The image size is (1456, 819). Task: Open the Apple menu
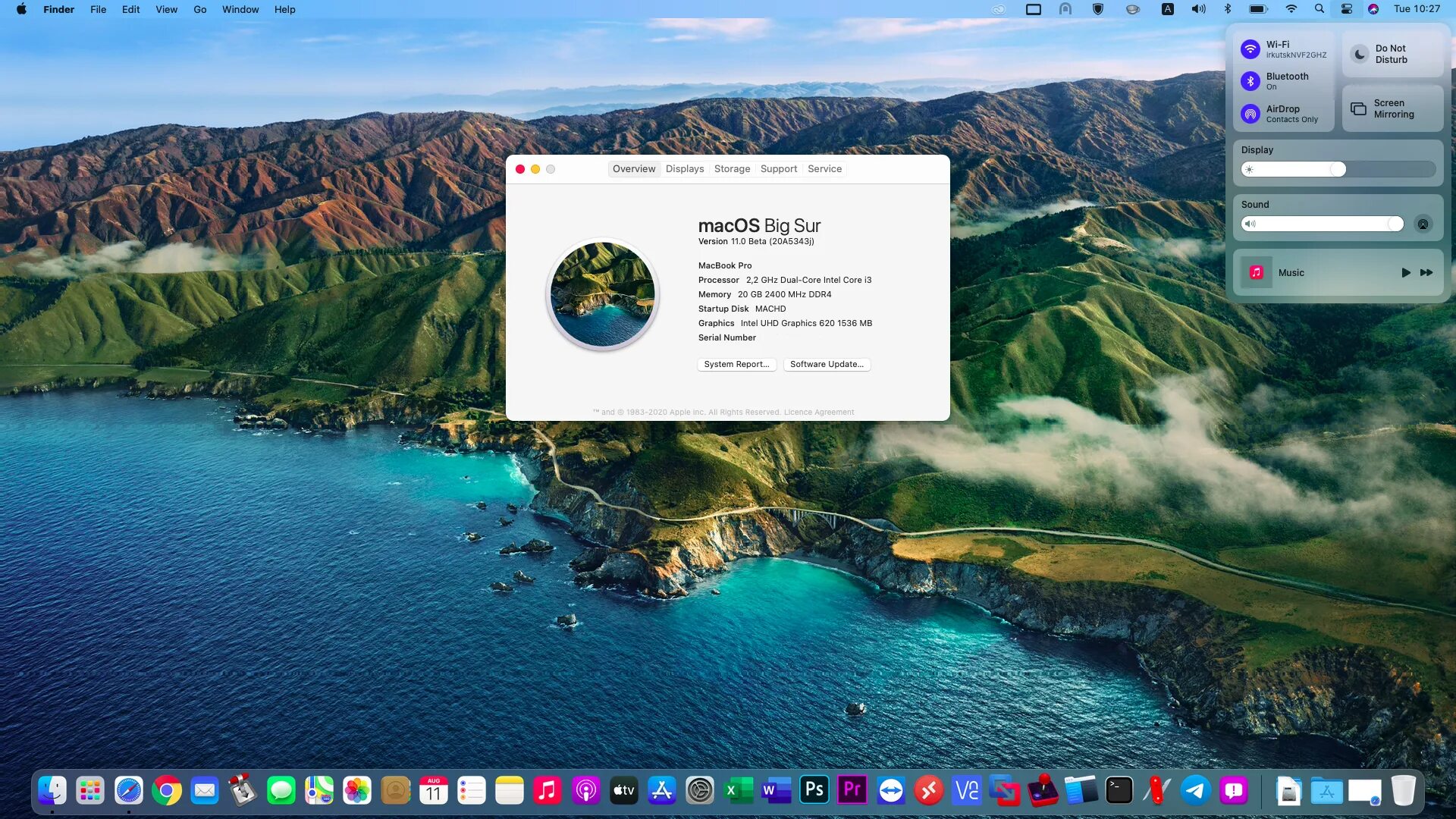21,9
